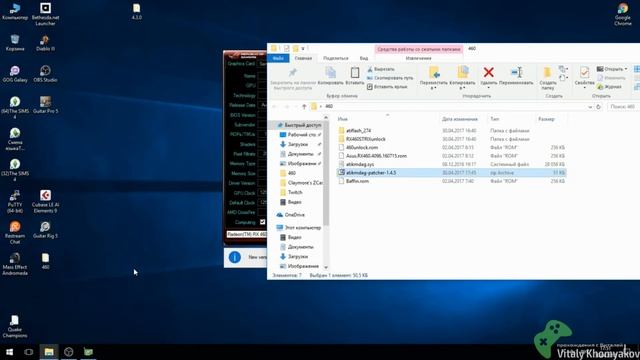Open the dropdown arrow under Удалить
640x360 pixels.
[489, 88]
